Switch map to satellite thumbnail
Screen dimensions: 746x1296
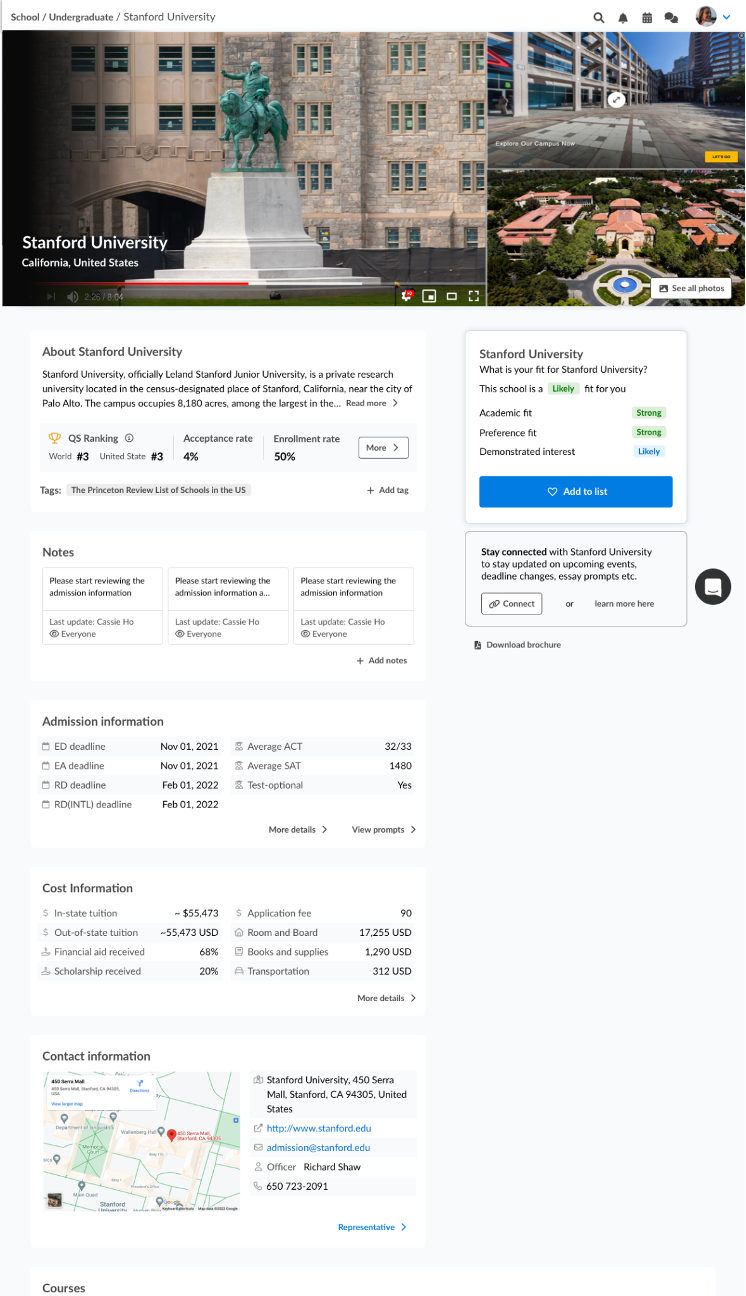click(x=55, y=1200)
